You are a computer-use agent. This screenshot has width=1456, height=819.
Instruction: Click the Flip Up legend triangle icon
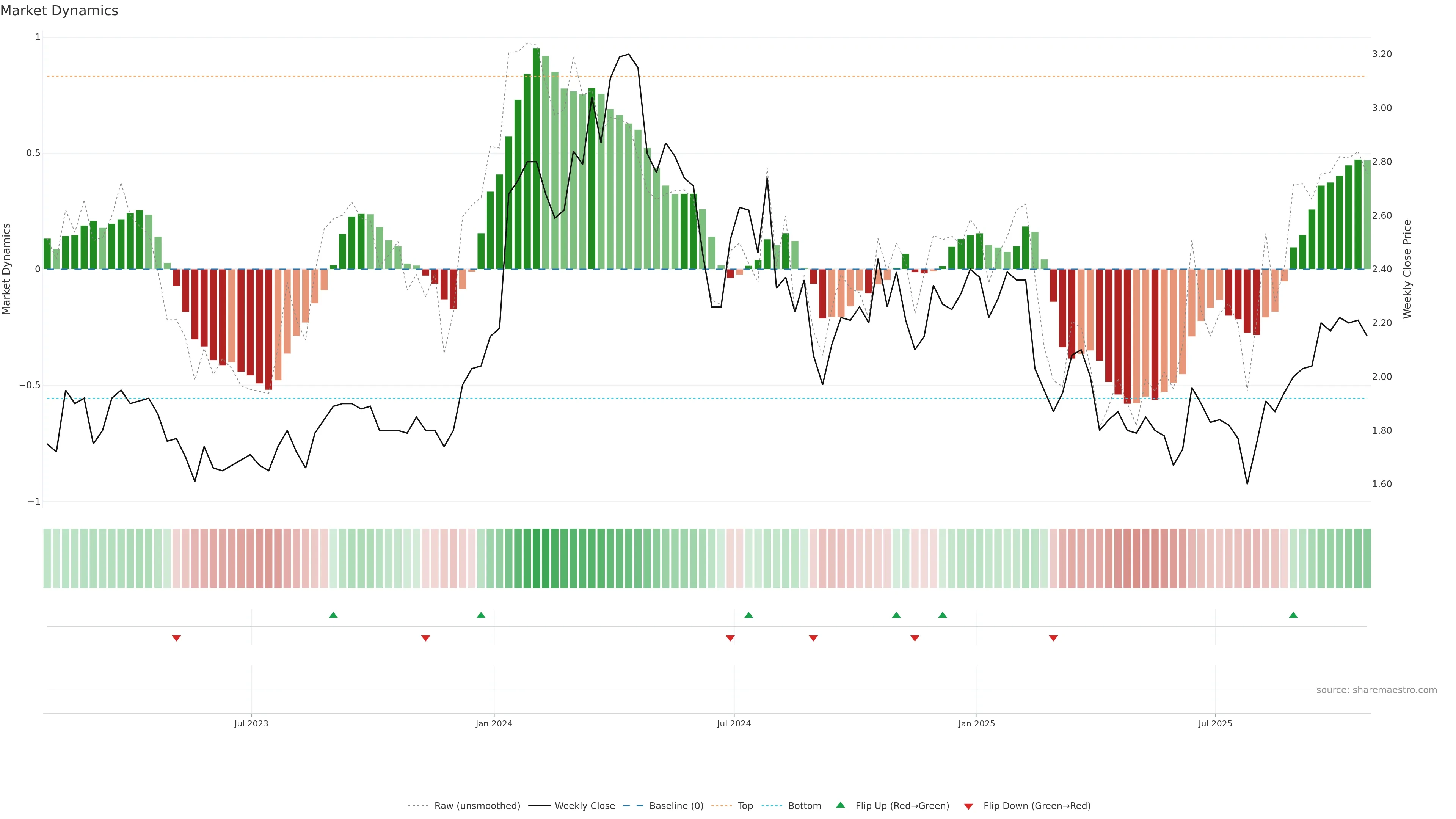[x=841, y=805]
